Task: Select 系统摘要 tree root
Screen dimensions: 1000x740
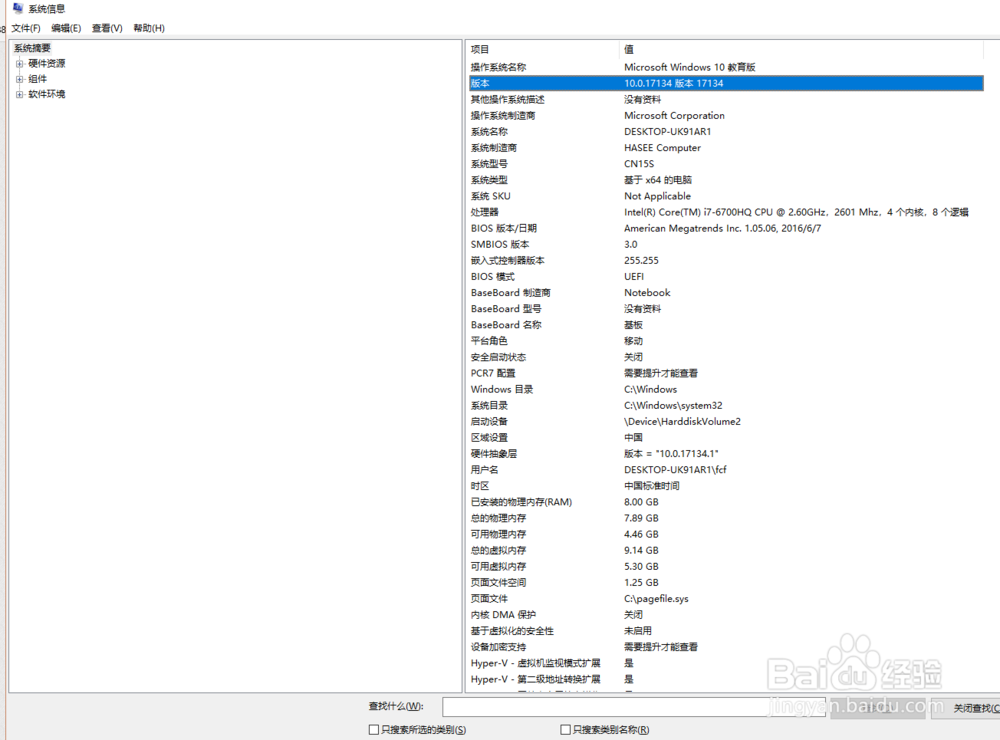Action: click(x=33, y=48)
